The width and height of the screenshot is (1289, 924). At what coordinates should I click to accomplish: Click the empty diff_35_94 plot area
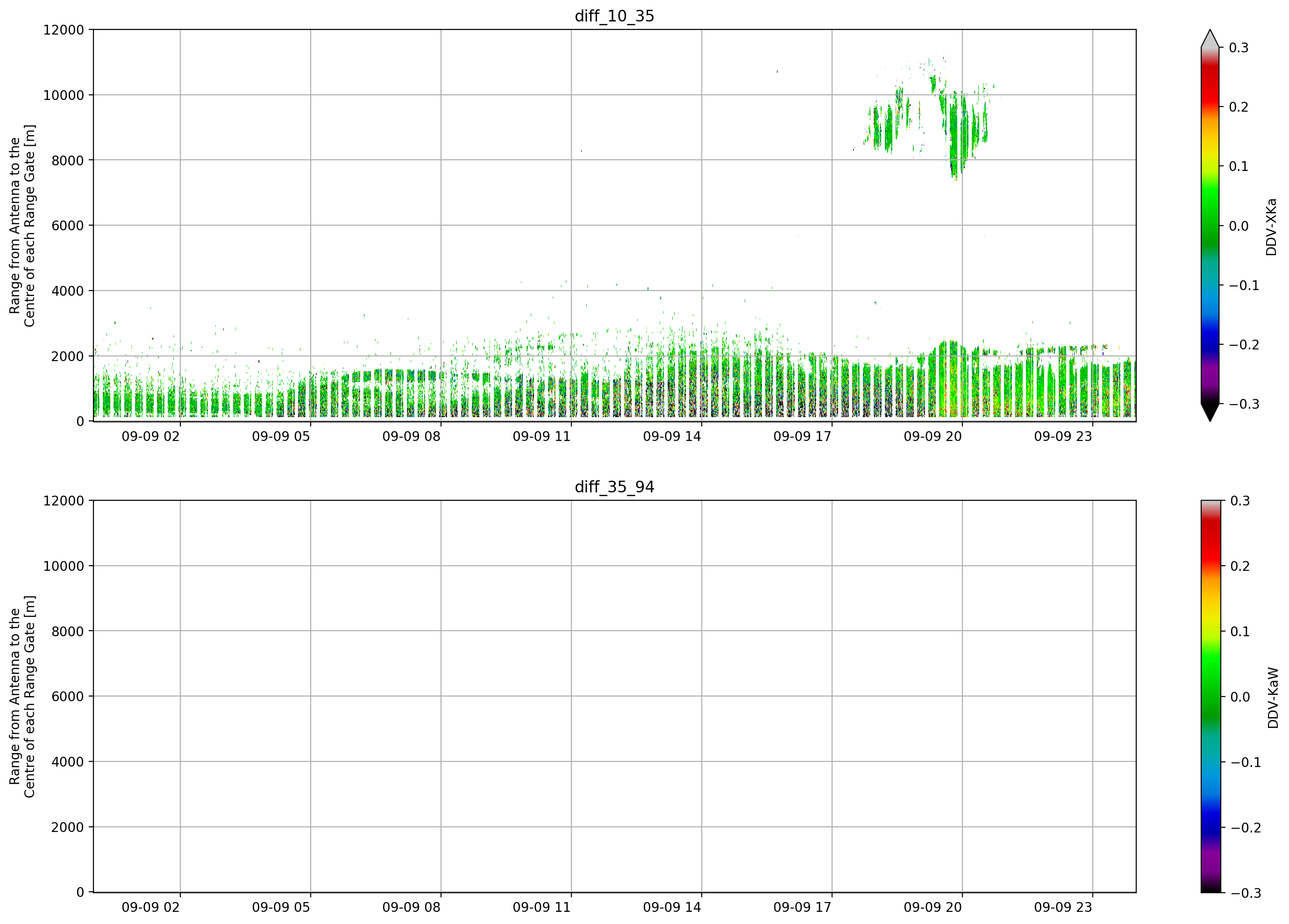[614, 696]
